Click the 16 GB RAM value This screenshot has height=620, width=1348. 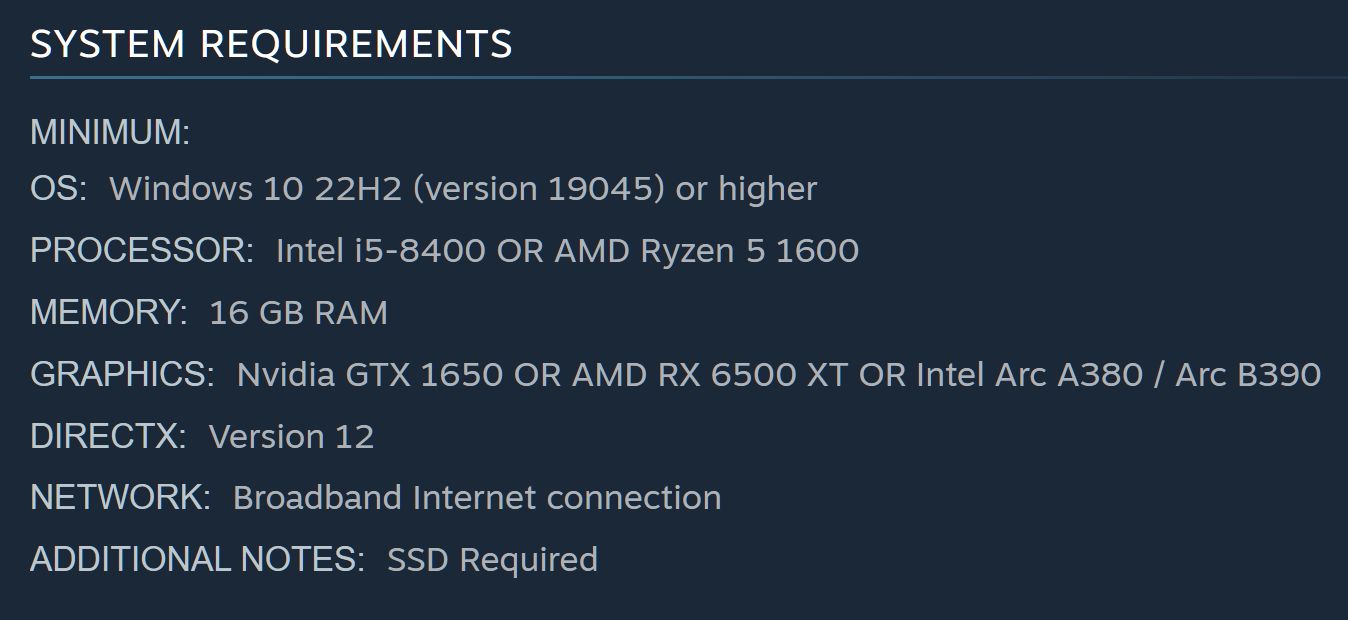(298, 313)
